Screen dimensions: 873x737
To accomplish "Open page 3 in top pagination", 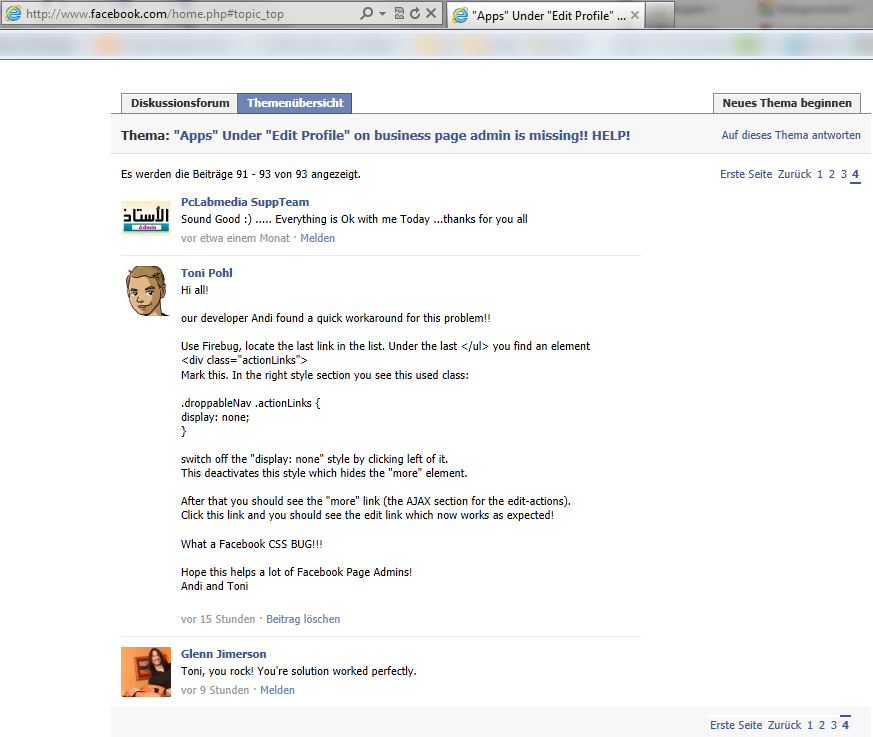I will (843, 174).
